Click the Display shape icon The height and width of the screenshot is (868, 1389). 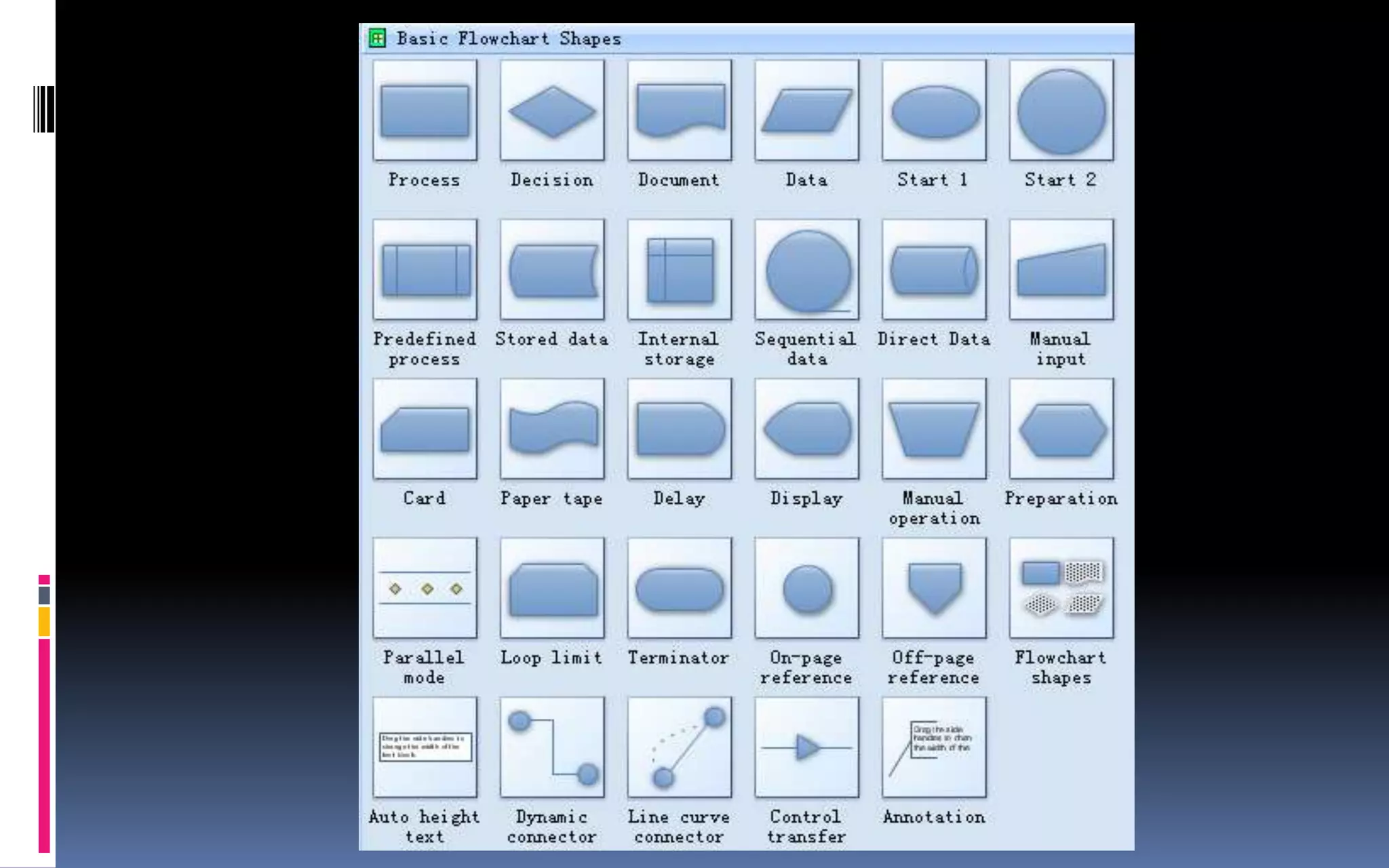click(806, 429)
